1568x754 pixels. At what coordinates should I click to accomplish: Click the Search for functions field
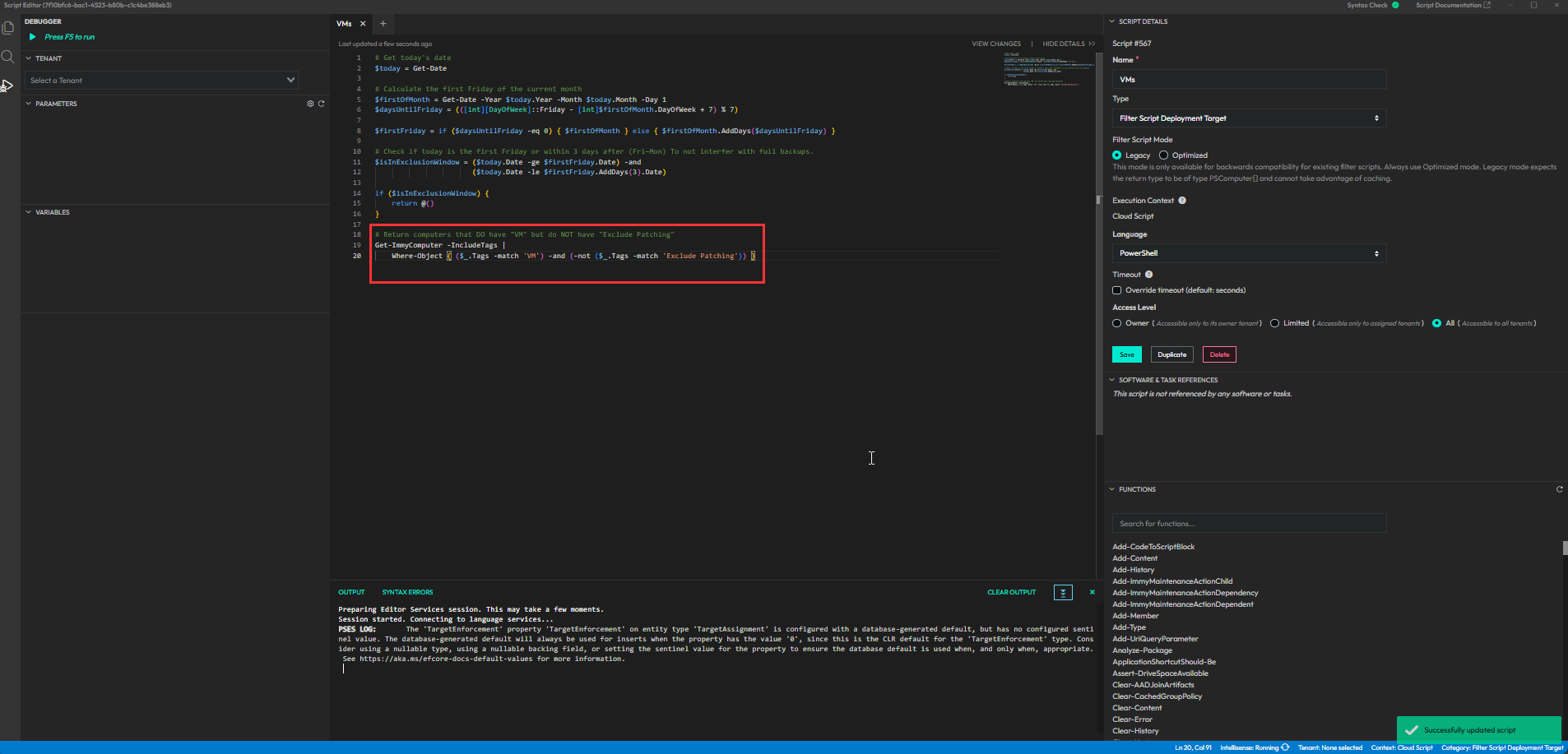pyautogui.click(x=1248, y=524)
